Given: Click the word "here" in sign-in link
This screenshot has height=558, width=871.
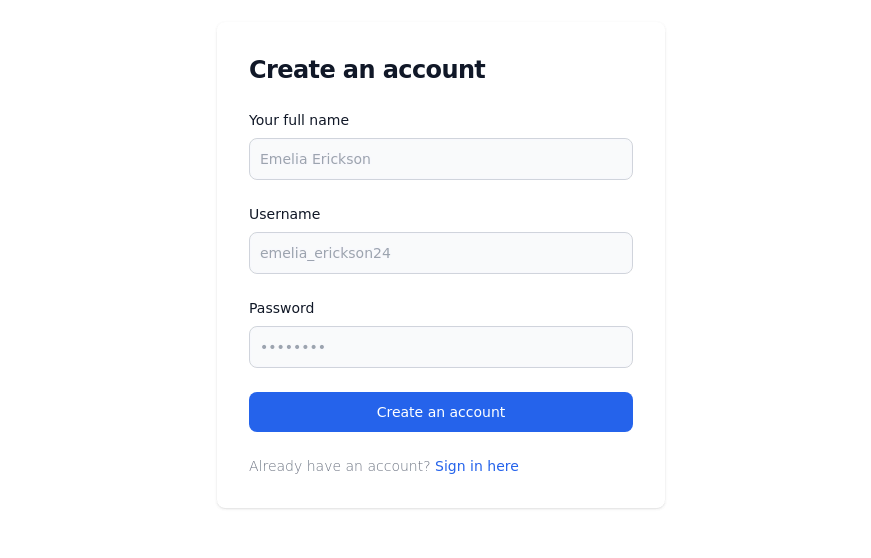Looking at the screenshot, I should 502,466.
